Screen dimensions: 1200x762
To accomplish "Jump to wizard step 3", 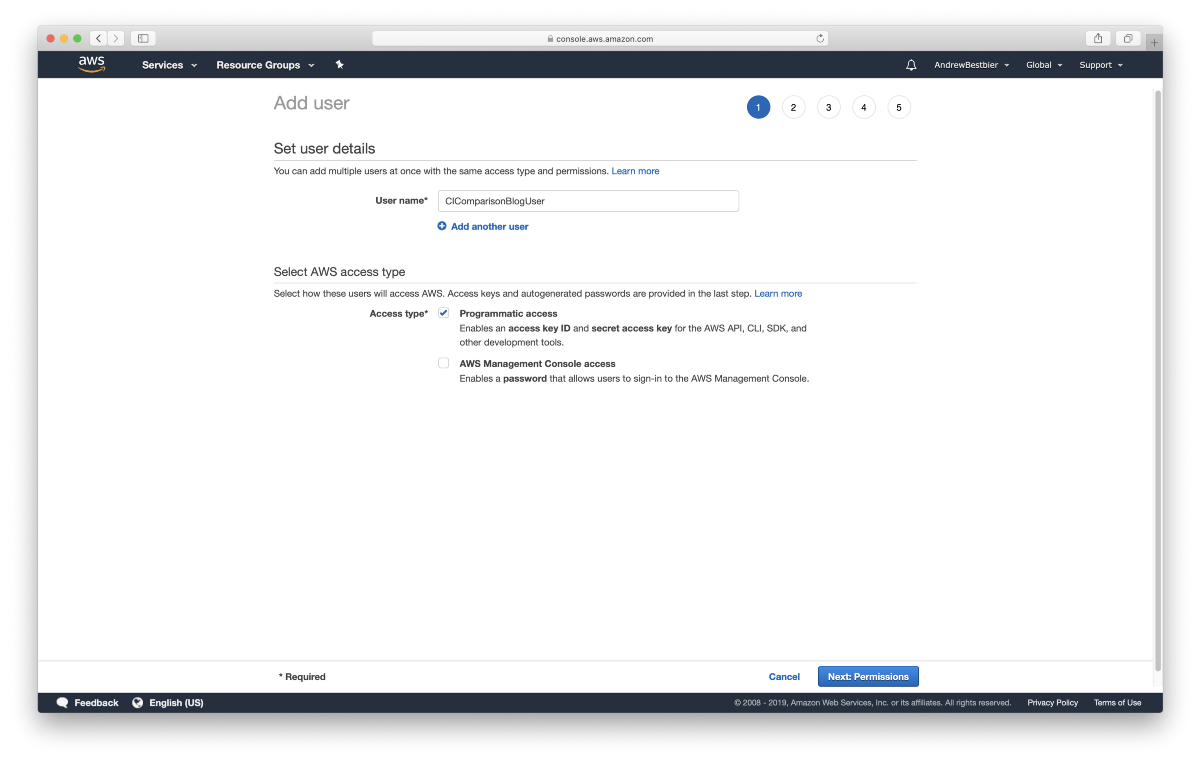I will 828,107.
